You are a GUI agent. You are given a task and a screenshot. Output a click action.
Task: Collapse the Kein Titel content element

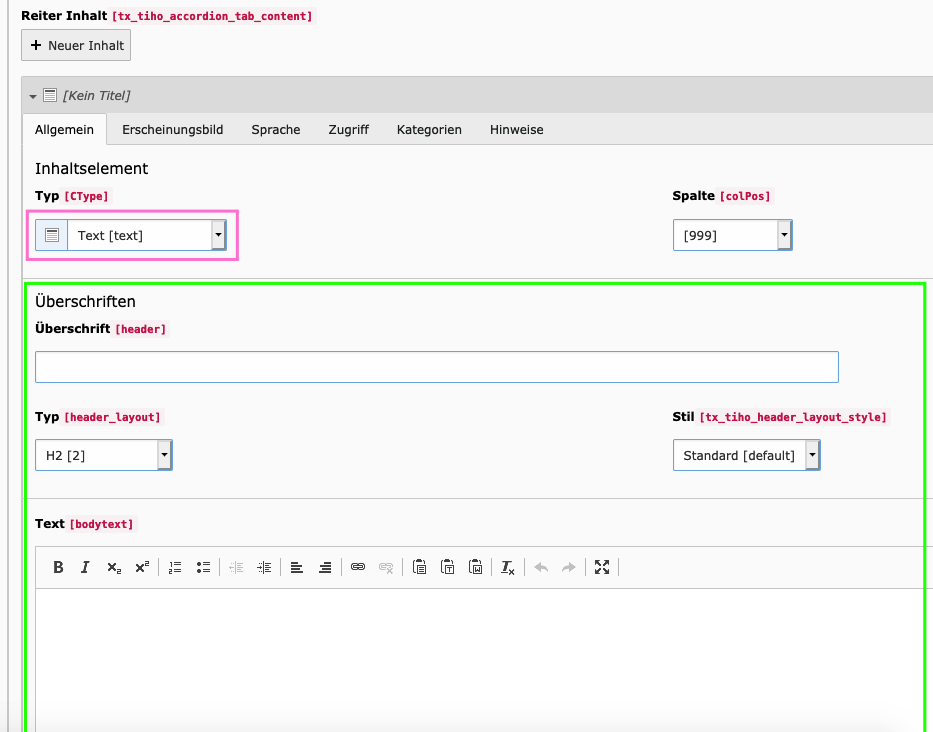click(x=33, y=96)
